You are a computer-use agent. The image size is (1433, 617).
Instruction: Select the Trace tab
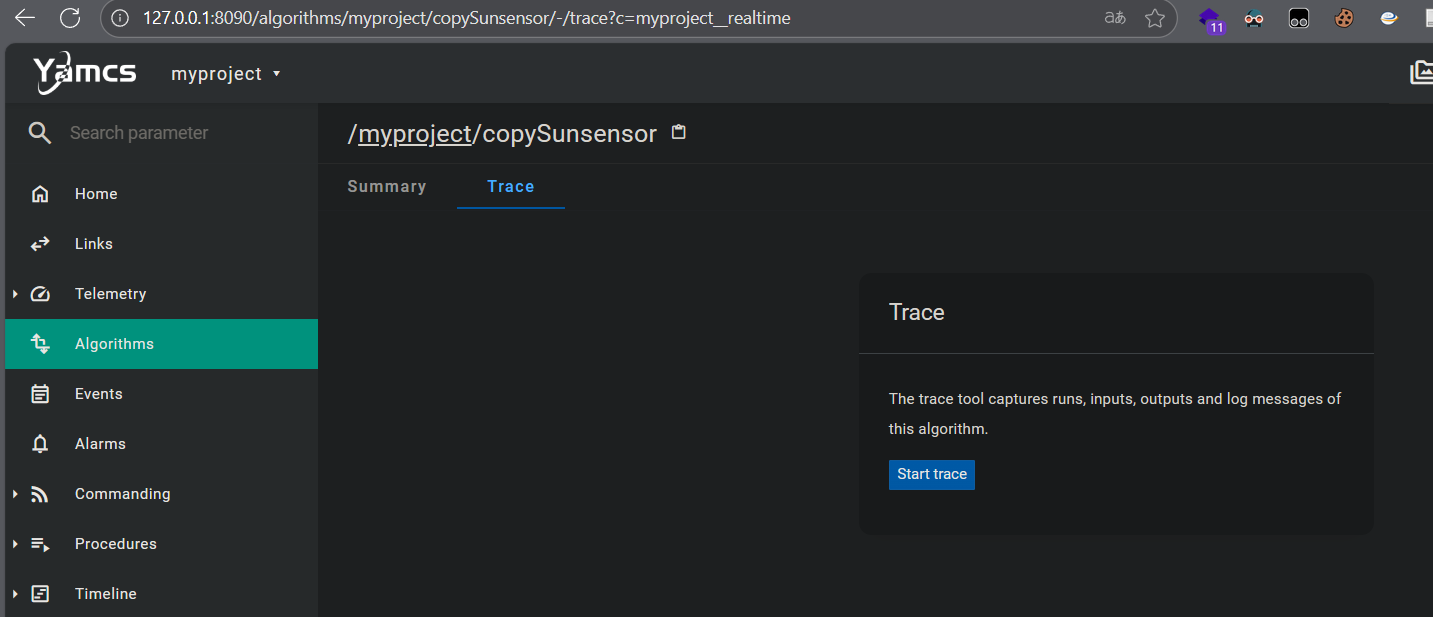(510, 186)
